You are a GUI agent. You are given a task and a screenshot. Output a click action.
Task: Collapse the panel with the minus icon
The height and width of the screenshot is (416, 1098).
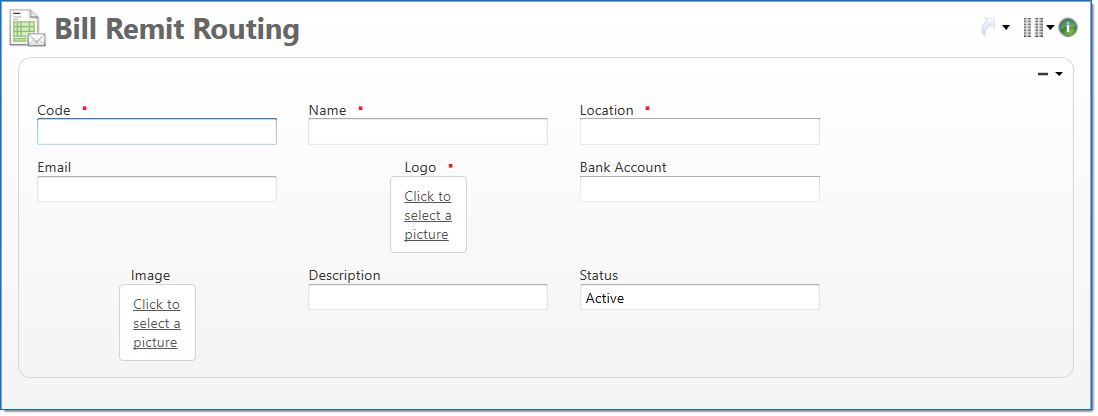1043,74
